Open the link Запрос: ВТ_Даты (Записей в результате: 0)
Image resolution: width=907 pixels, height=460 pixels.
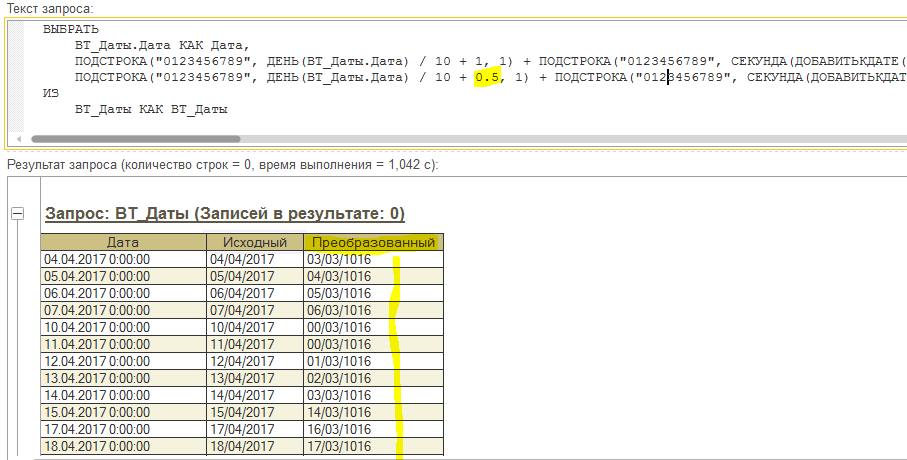(225, 214)
